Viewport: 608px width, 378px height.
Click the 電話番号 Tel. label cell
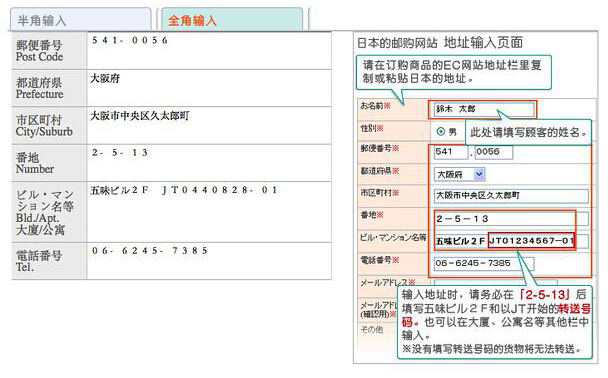[49, 261]
